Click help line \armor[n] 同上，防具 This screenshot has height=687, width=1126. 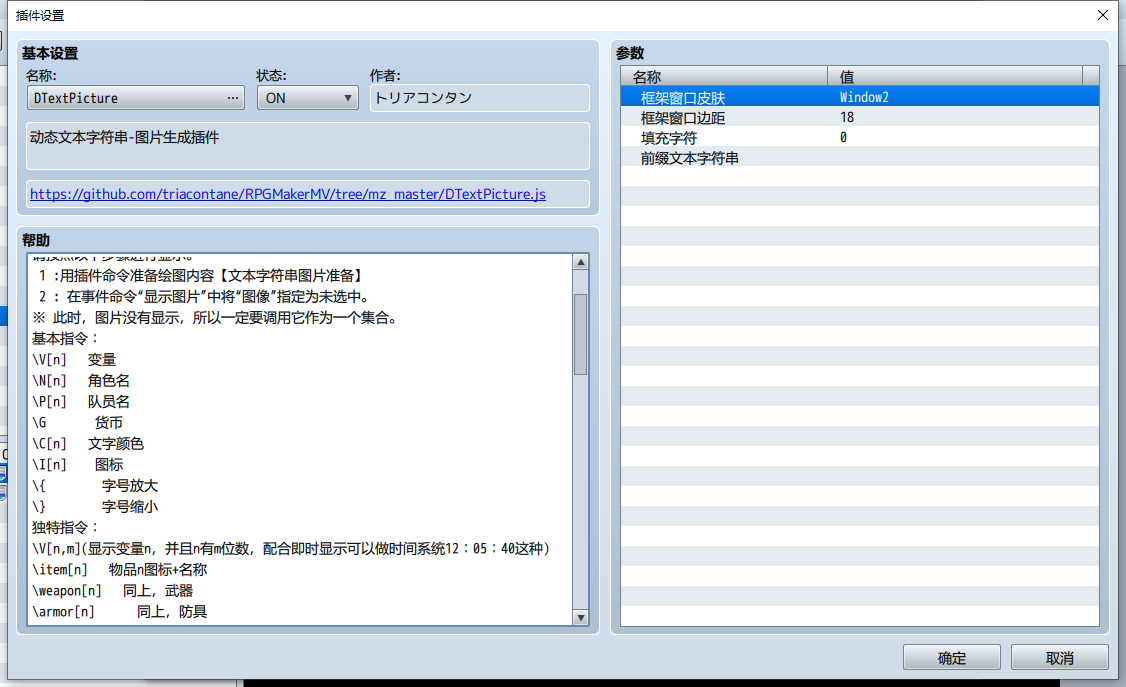[x=119, y=612]
